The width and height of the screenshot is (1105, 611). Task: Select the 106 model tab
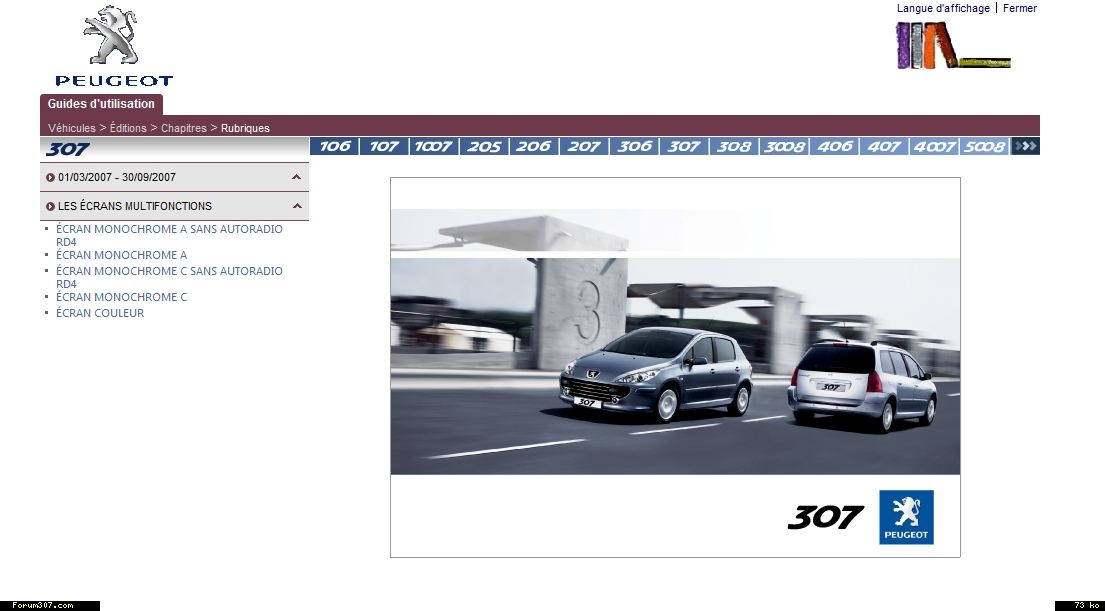335,147
